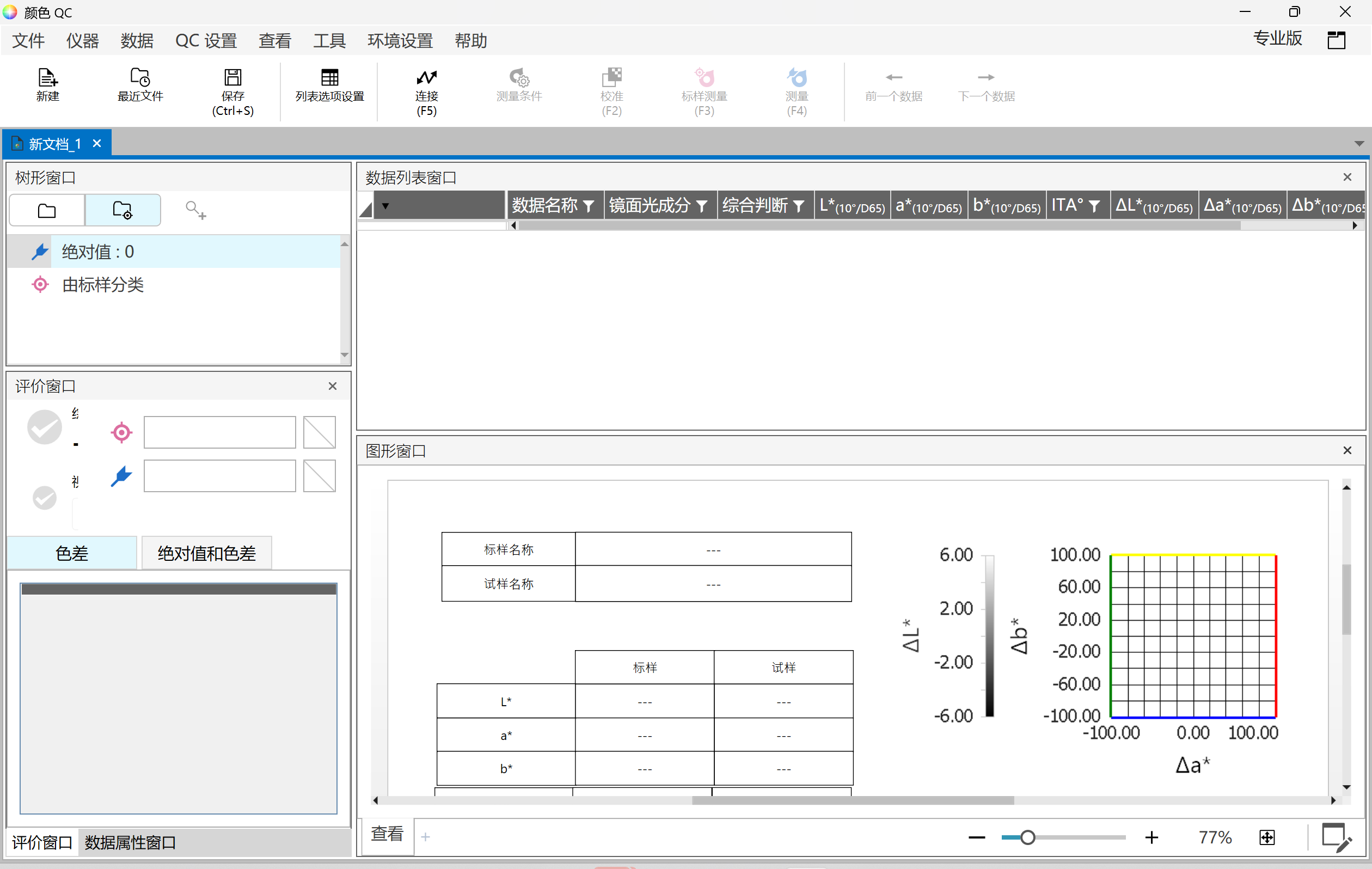1372x869 pixels.
Task: Click the edit layout icon at bottom right
Action: tap(1336, 837)
